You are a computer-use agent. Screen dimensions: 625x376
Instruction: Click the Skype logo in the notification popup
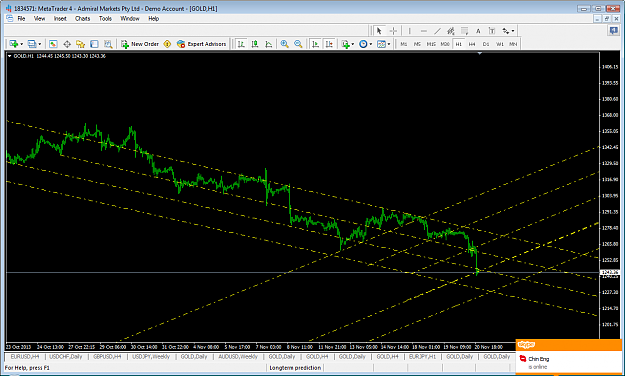[526, 345]
